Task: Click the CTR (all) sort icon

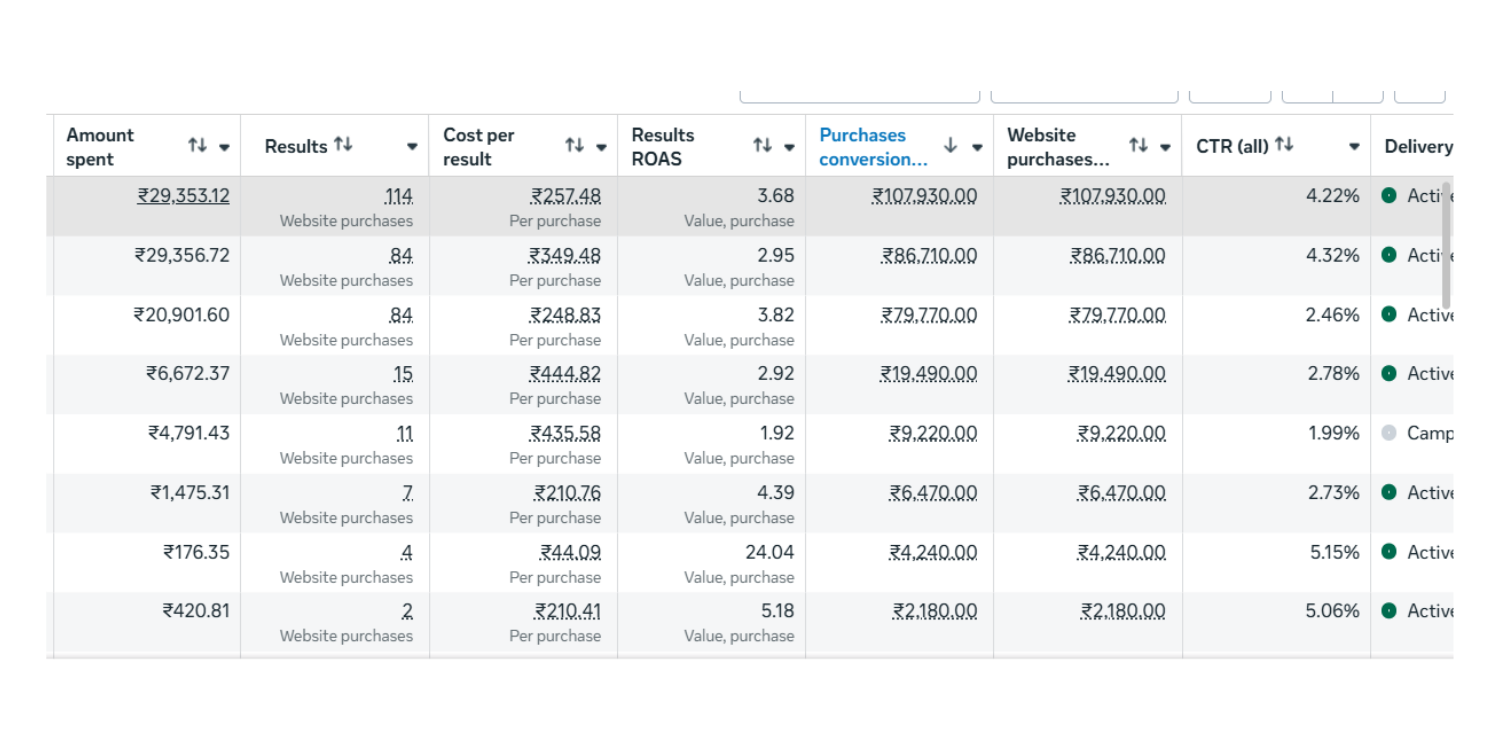Action: click(x=1284, y=145)
